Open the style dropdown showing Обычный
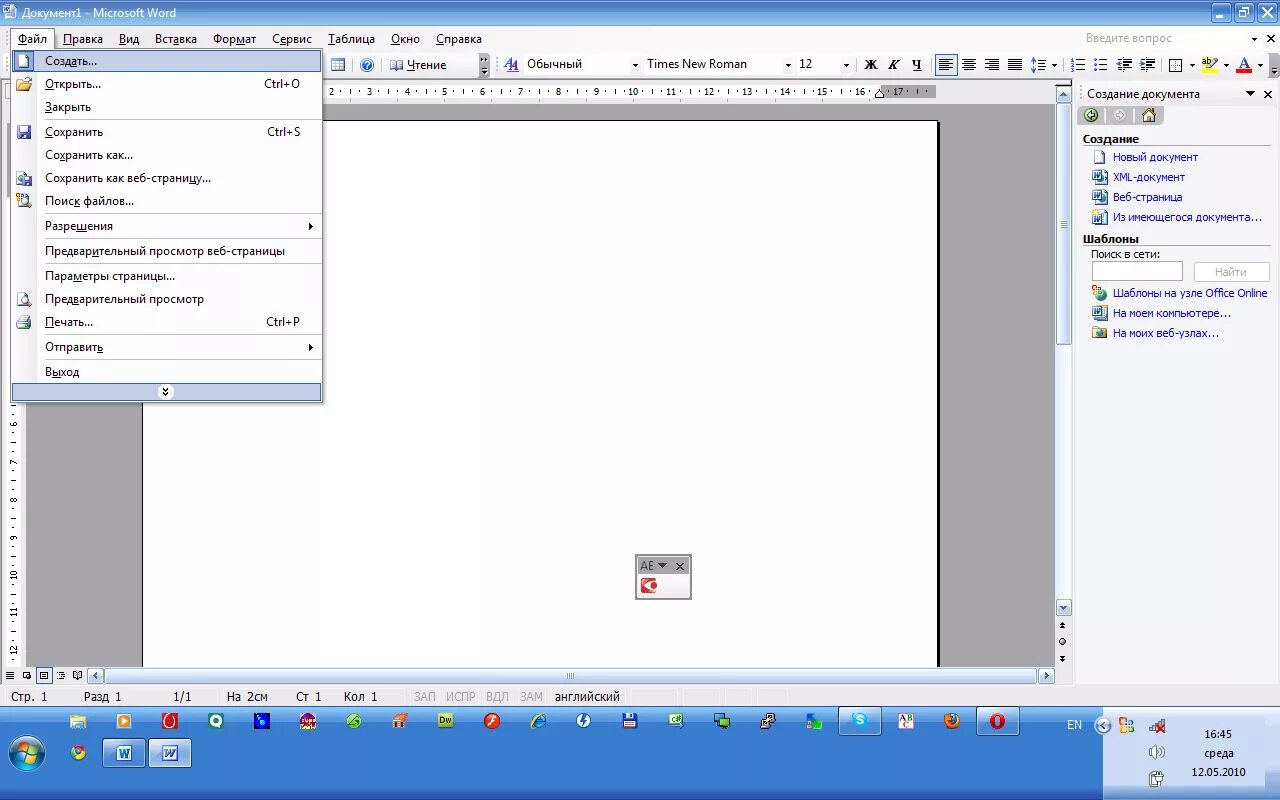Image resolution: width=1280 pixels, height=800 pixels. click(x=635, y=65)
